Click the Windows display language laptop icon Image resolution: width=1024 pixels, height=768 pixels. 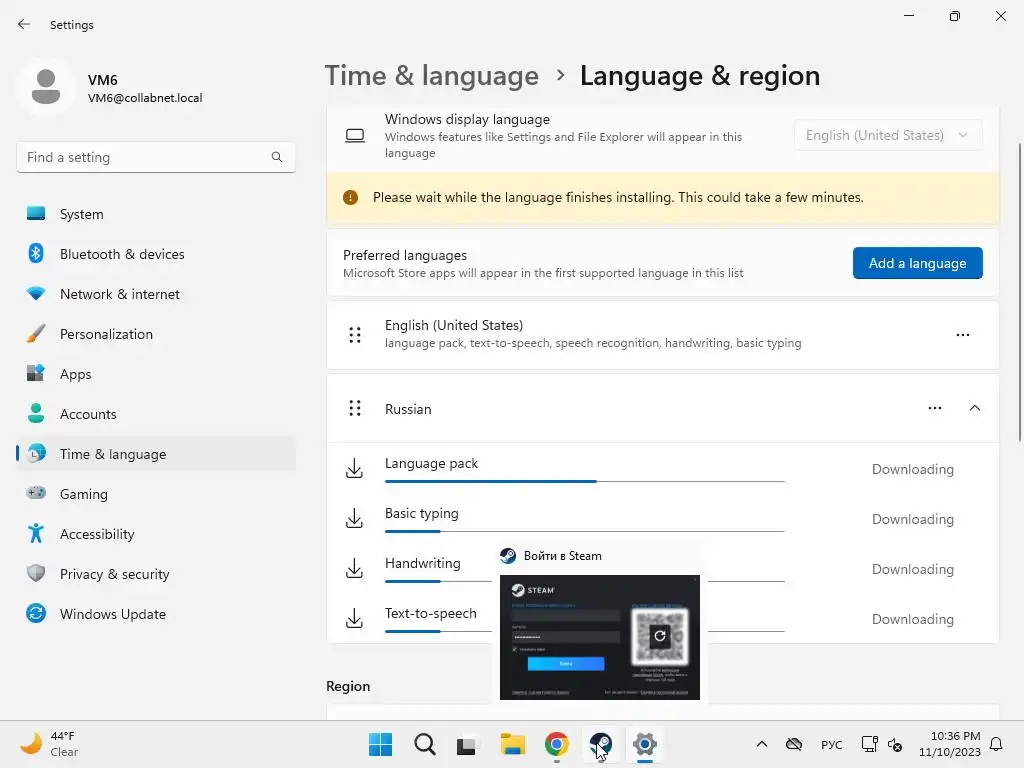(x=355, y=135)
